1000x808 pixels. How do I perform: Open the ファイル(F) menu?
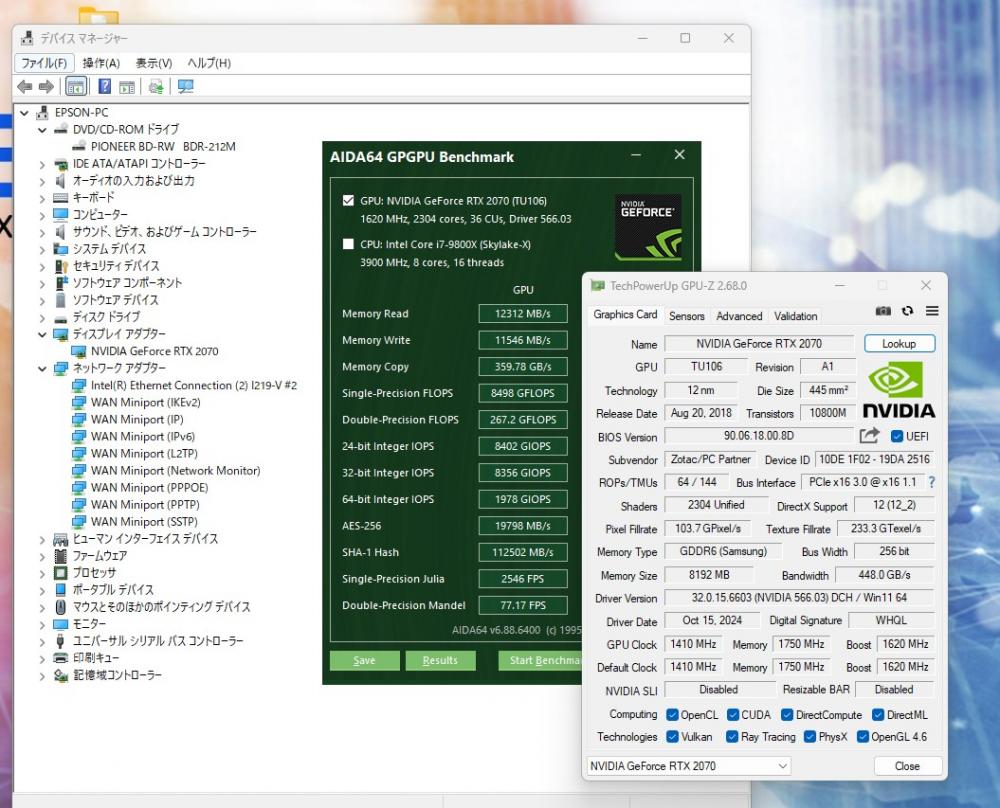pyautogui.click(x=44, y=63)
